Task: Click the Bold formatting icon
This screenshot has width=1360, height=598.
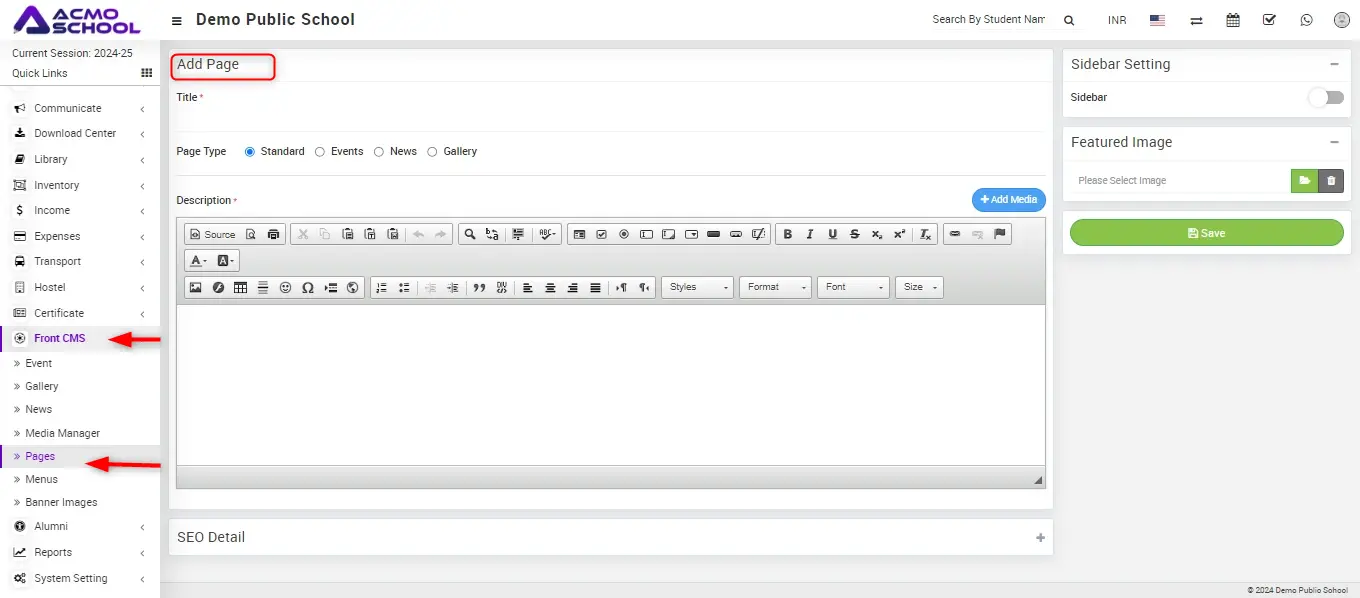Action: (787, 234)
